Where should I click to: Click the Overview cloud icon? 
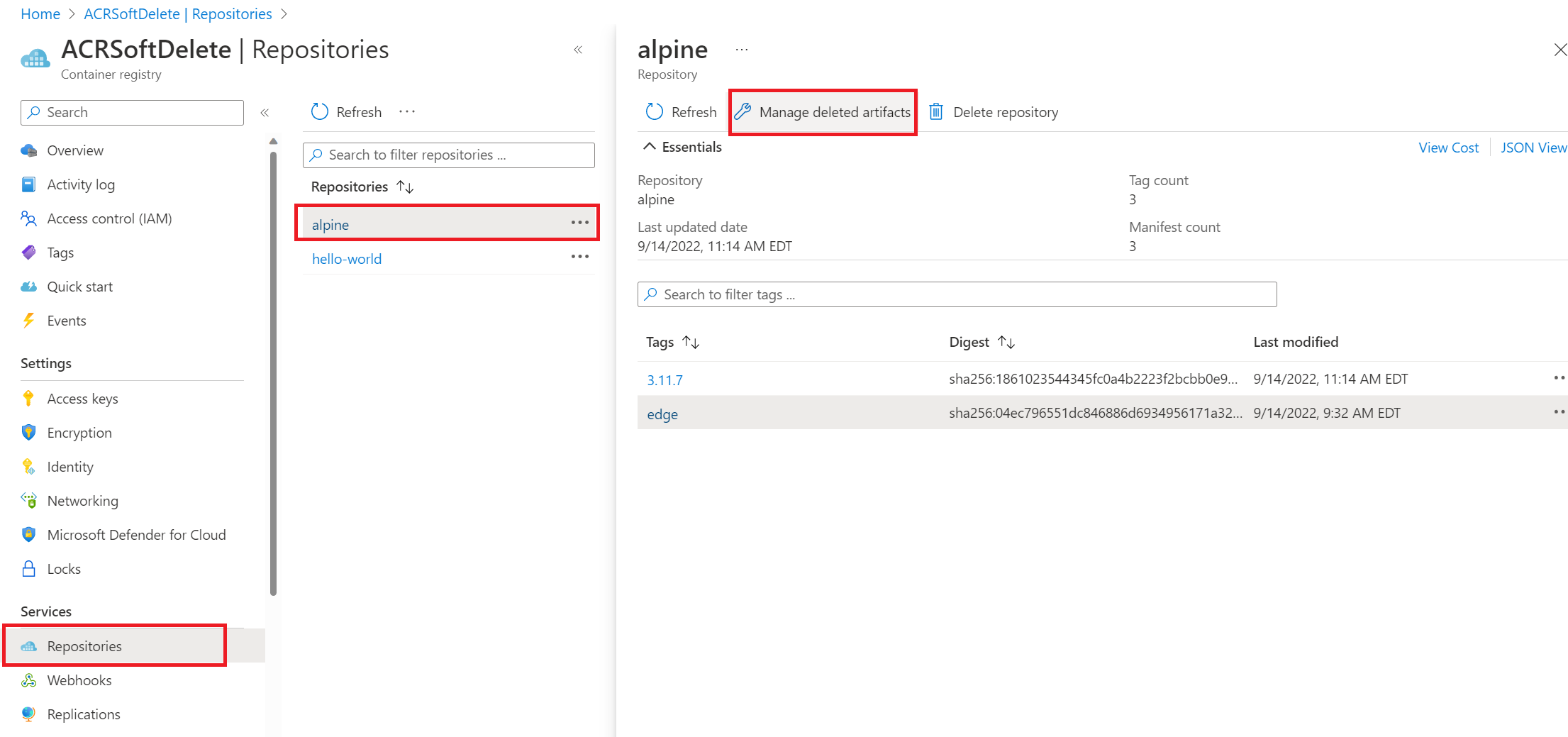[x=28, y=150]
